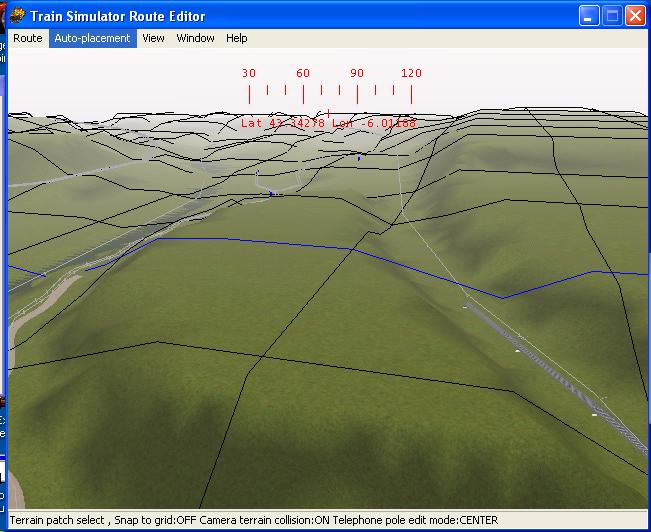651x532 pixels.
Task: Click the compass heading 60 marker
Action: coord(303,73)
